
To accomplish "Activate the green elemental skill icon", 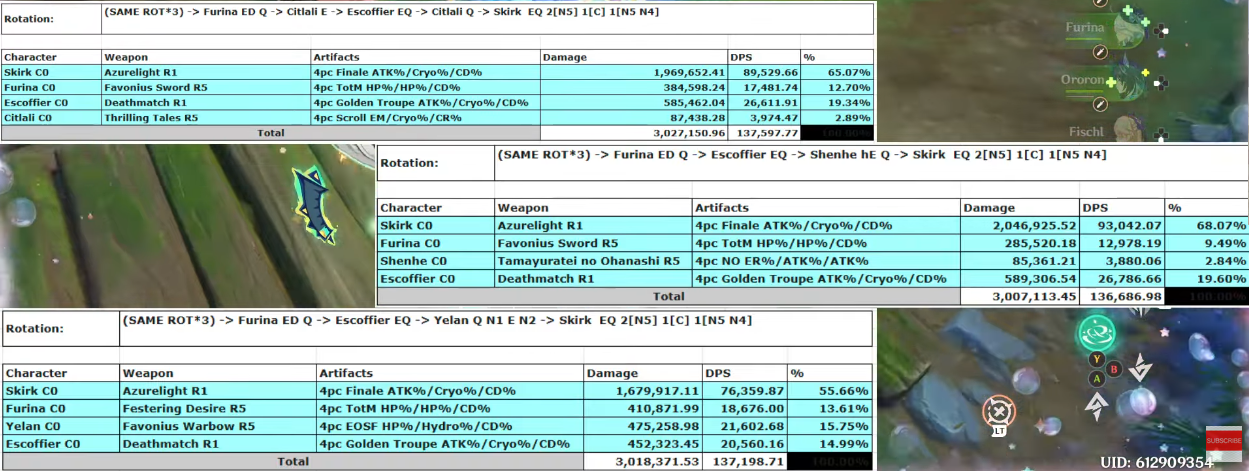I will click(1095, 332).
